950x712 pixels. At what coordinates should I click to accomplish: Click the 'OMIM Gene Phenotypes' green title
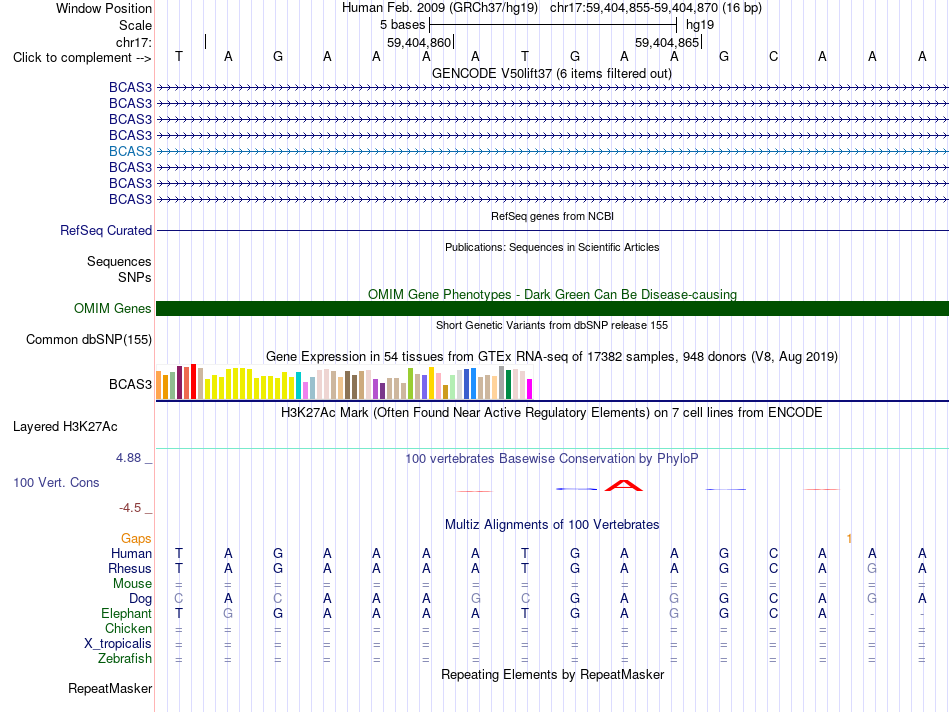553,294
